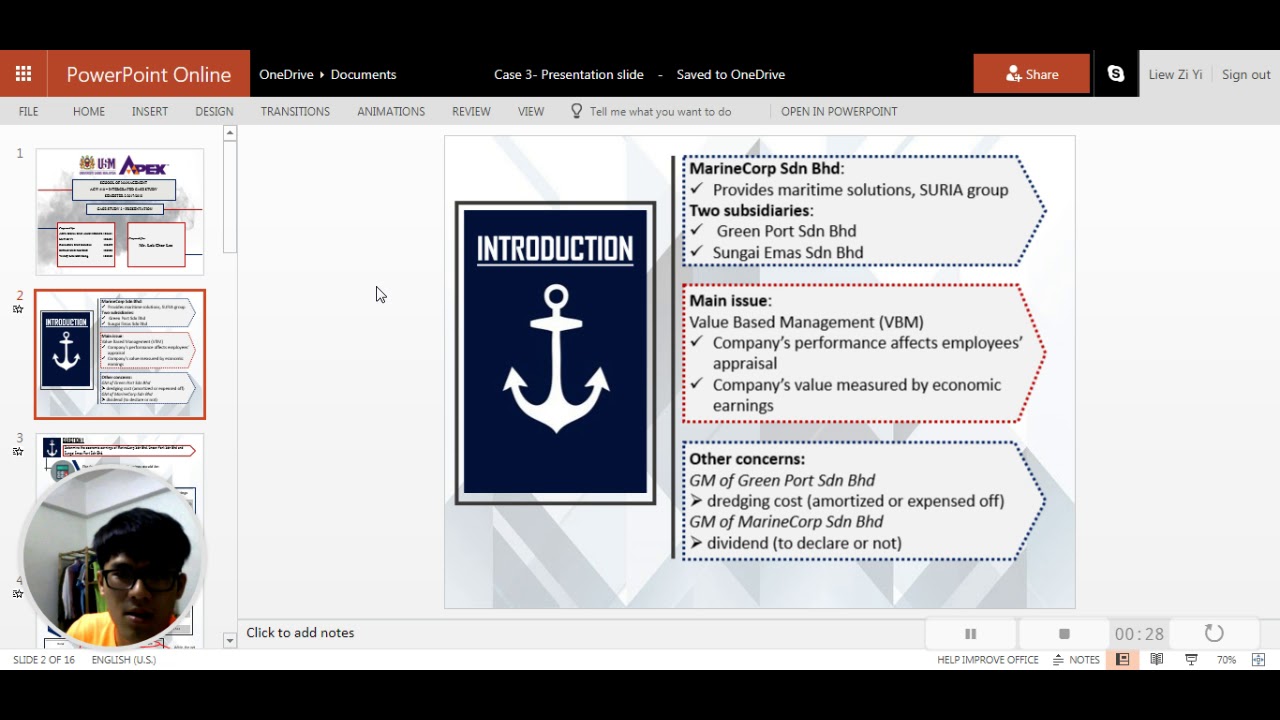Click the Share button
The height and width of the screenshot is (720, 1280).
pyautogui.click(x=1032, y=74)
